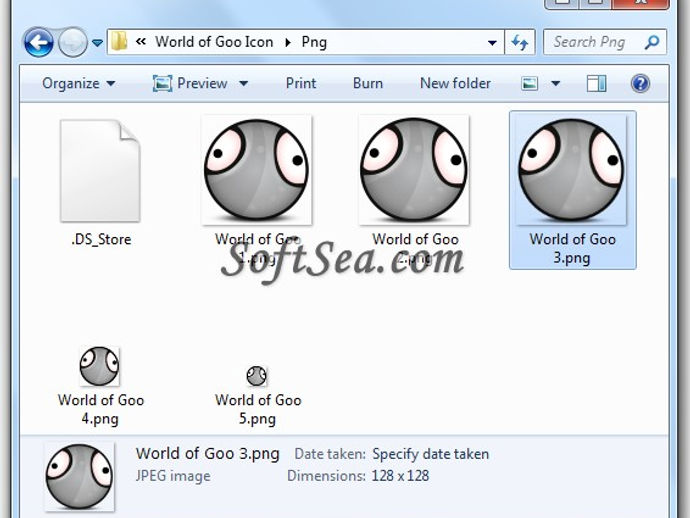
Task: Select World of Goo Icon breadcrumb
Action: pos(214,42)
